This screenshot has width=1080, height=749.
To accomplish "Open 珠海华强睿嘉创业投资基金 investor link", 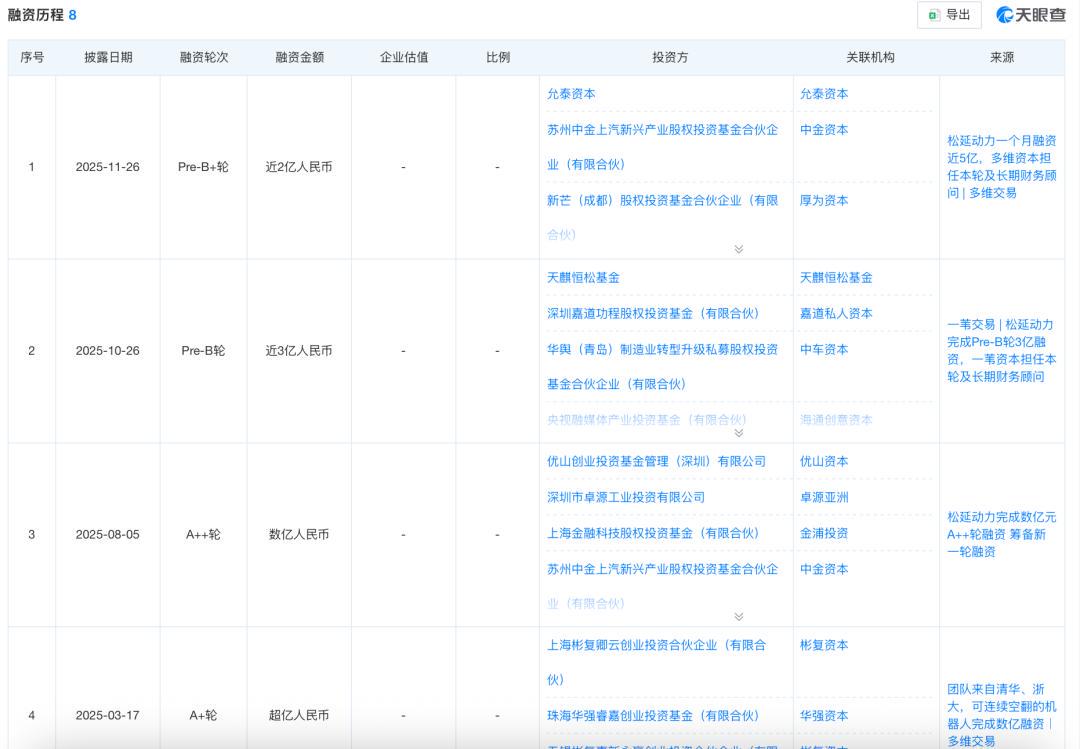I will coord(653,716).
